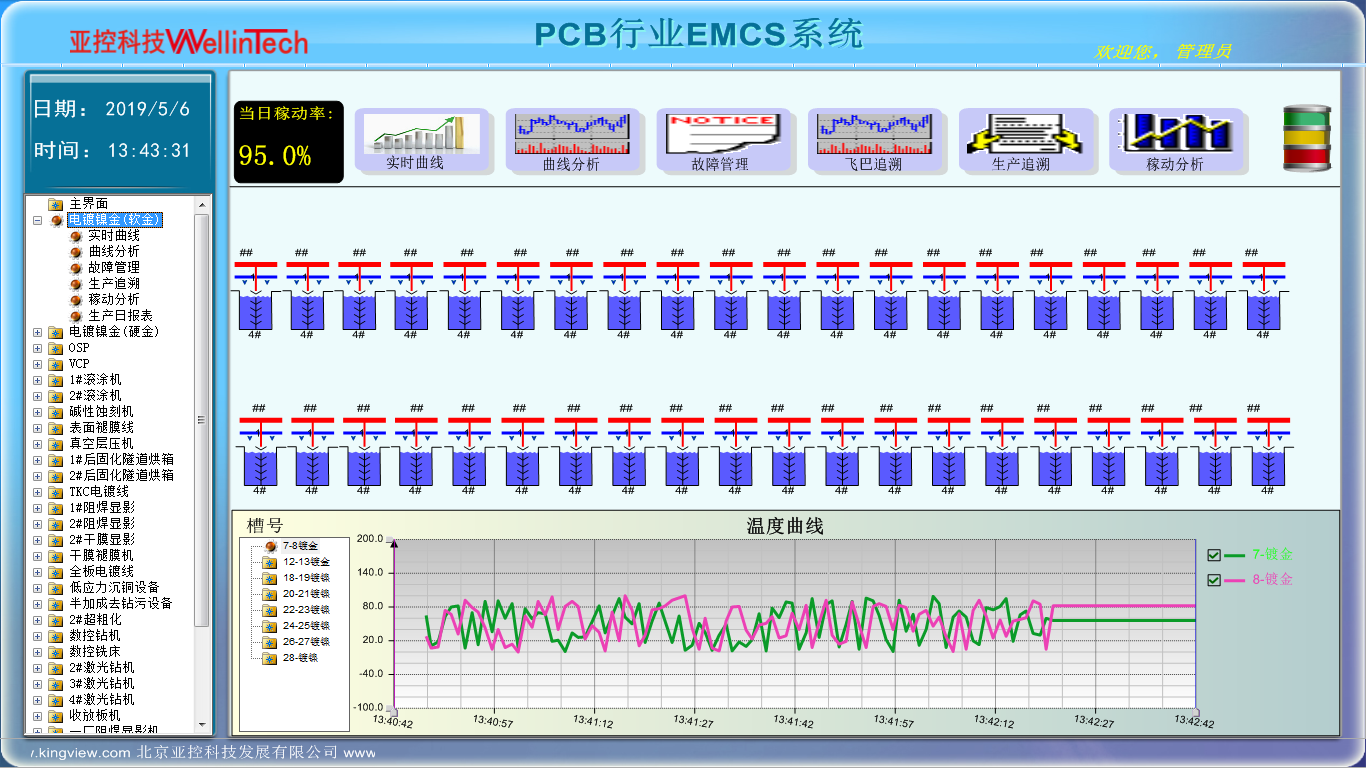Image resolution: width=1366 pixels, height=768 pixels.
Task: Collapse the 电镀镍金(软金) tree node
Action: (37, 220)
